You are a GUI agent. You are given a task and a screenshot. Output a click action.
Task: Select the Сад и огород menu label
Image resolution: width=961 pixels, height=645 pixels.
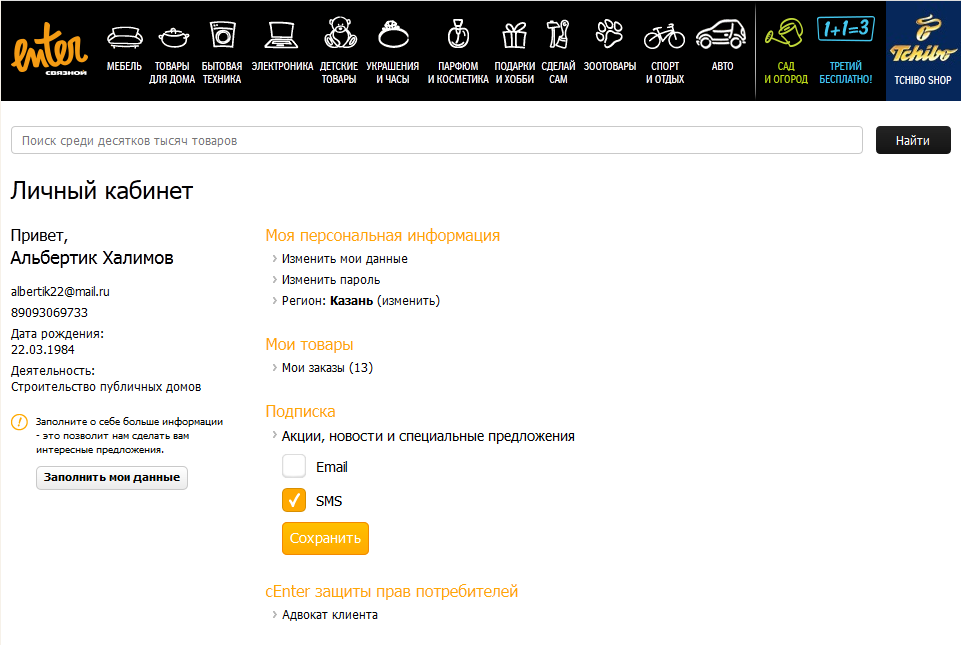(786, 72)
